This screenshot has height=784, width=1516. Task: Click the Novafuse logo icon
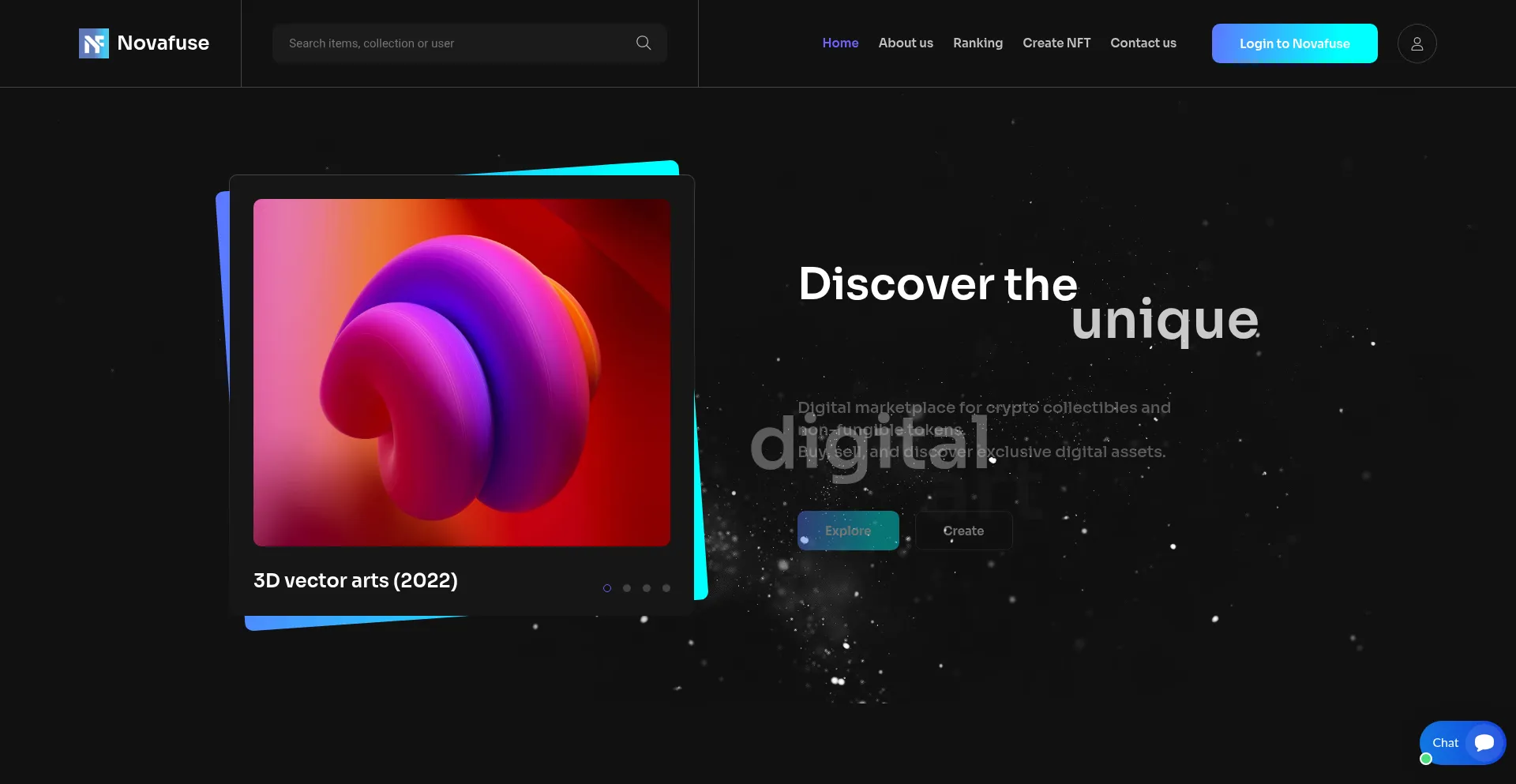coord(94,43)
